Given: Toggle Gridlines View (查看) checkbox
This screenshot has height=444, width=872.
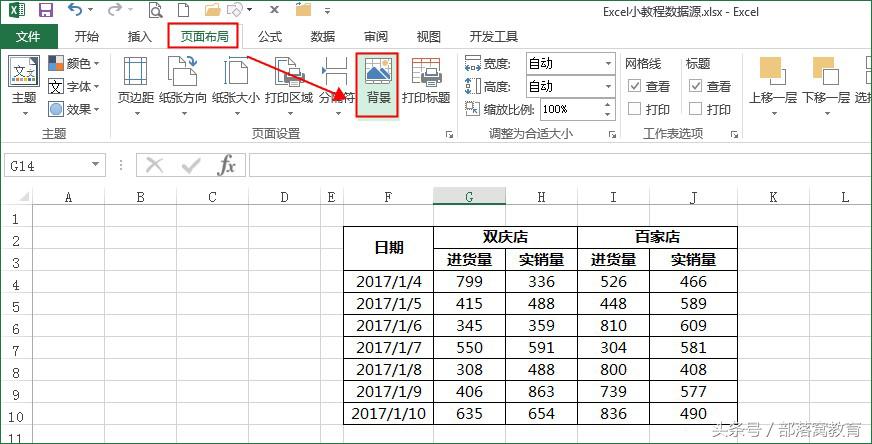Looking at the screenshot, I should 635,86.
